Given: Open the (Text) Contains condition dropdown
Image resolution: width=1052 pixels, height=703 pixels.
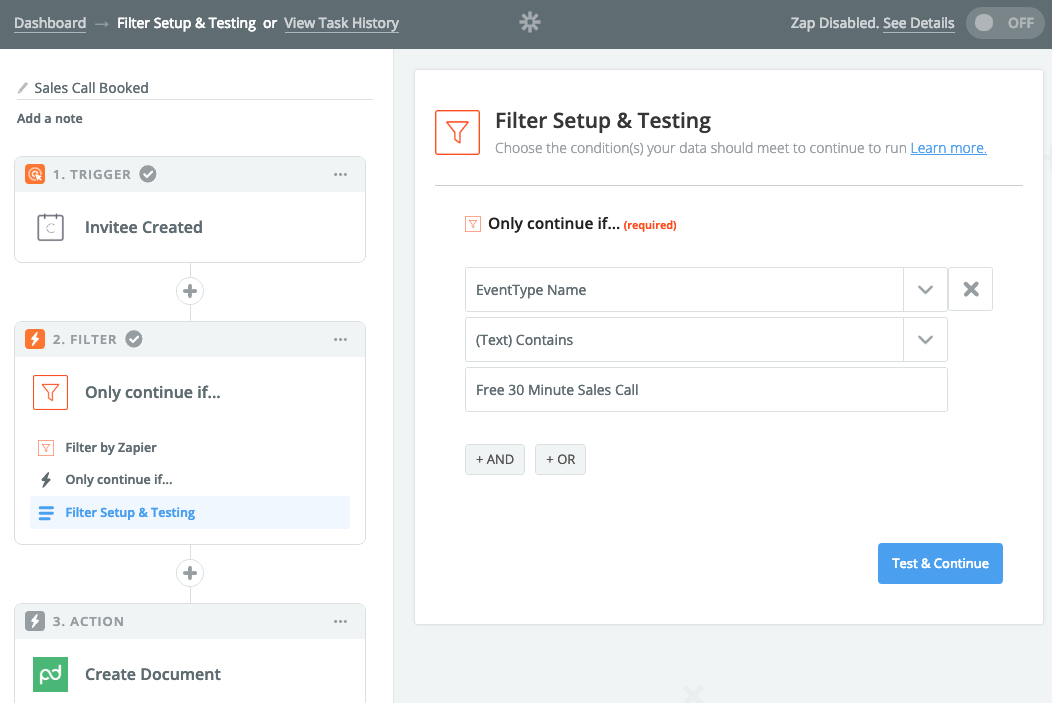Looking at the screenshot, I should pyautogui.click(x=925, y=340).
